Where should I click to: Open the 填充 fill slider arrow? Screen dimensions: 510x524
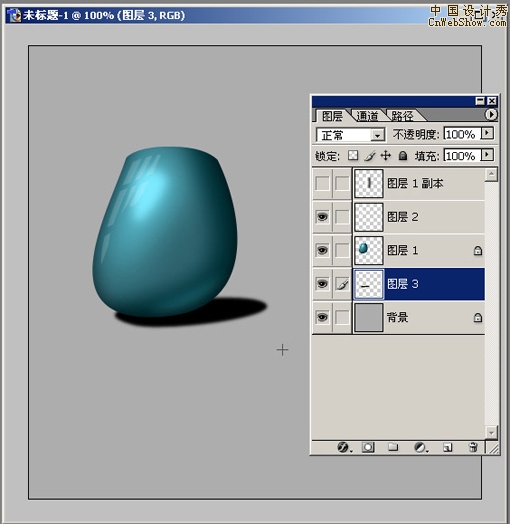[x=487, y=155]
